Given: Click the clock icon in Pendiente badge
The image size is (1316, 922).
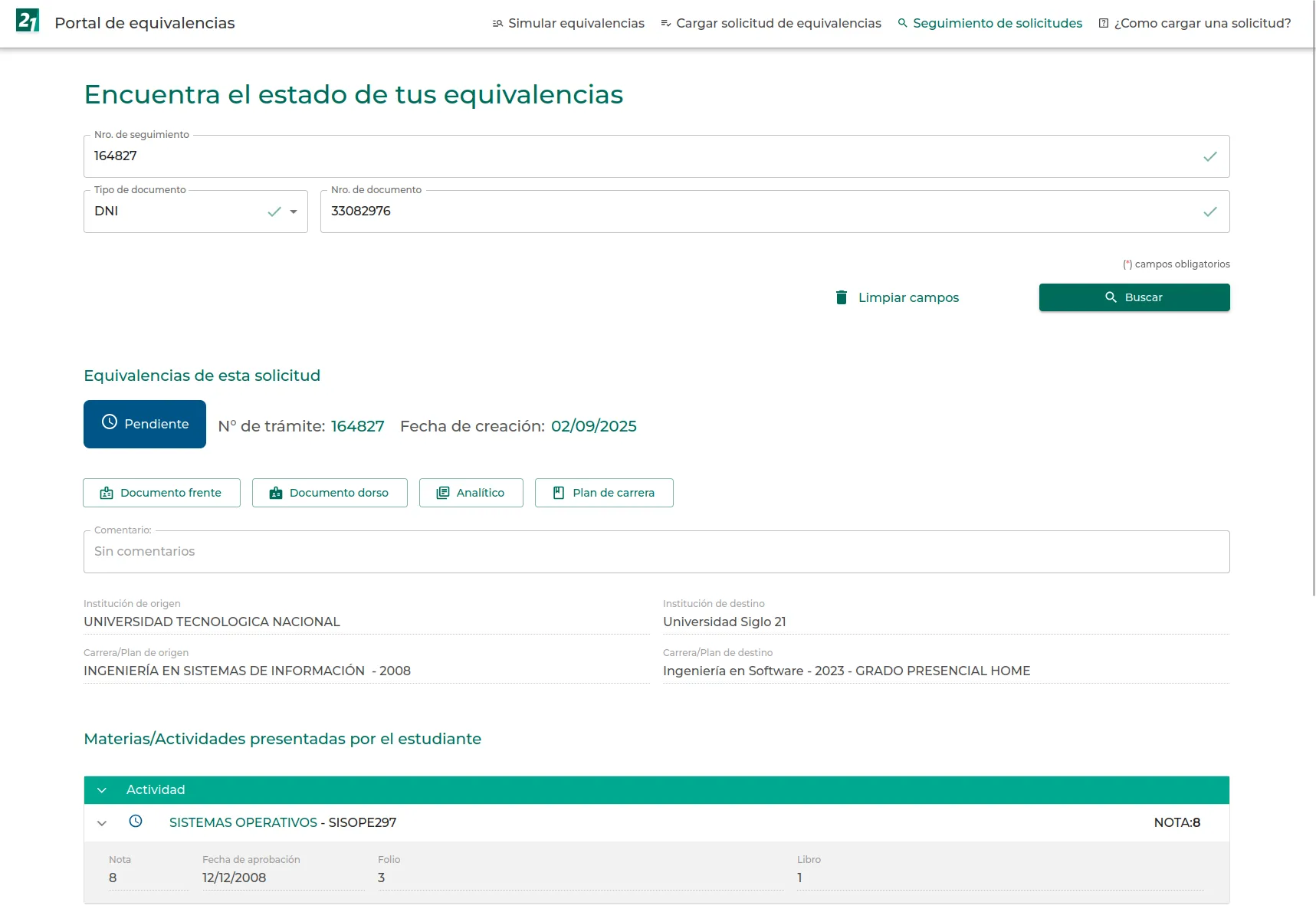Looking at the screenshot, I should click(x=110, y=422).
